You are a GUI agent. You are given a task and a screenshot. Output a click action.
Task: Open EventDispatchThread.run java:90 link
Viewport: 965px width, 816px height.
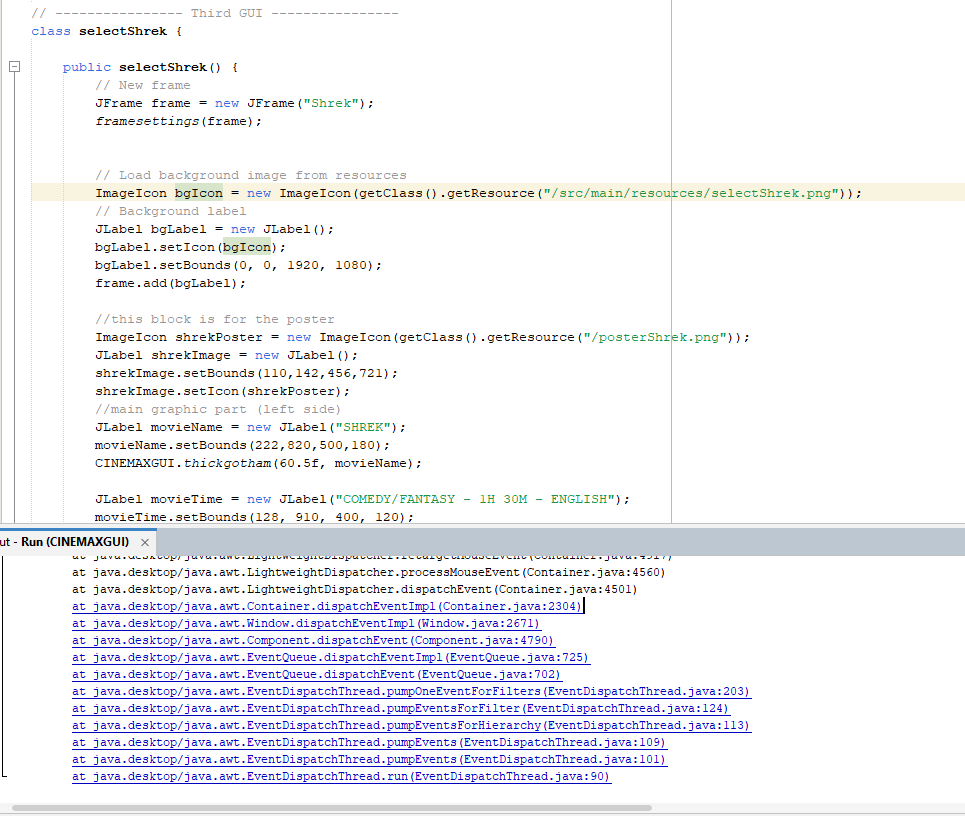(341, 777)
